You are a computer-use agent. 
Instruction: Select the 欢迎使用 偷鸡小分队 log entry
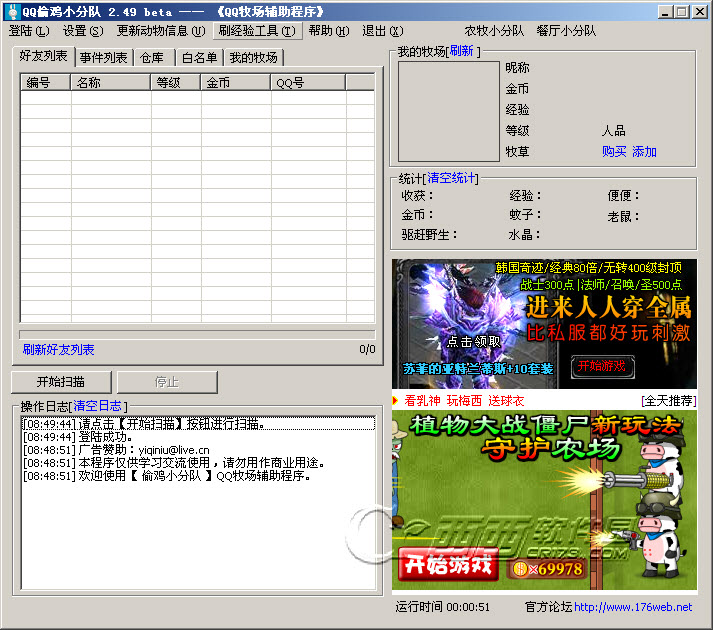coord(198,476)
